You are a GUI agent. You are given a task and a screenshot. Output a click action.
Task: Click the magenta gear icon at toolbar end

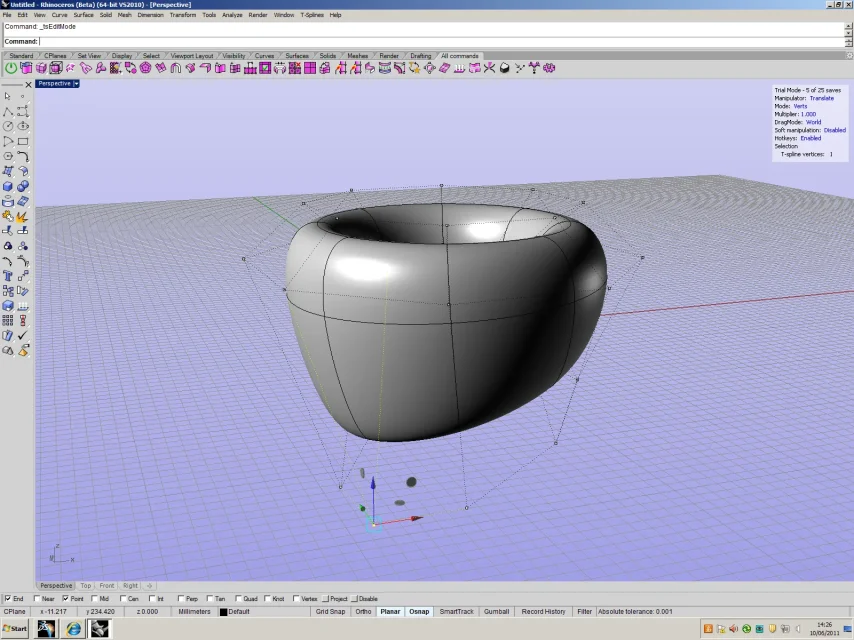tap(549, 68)
